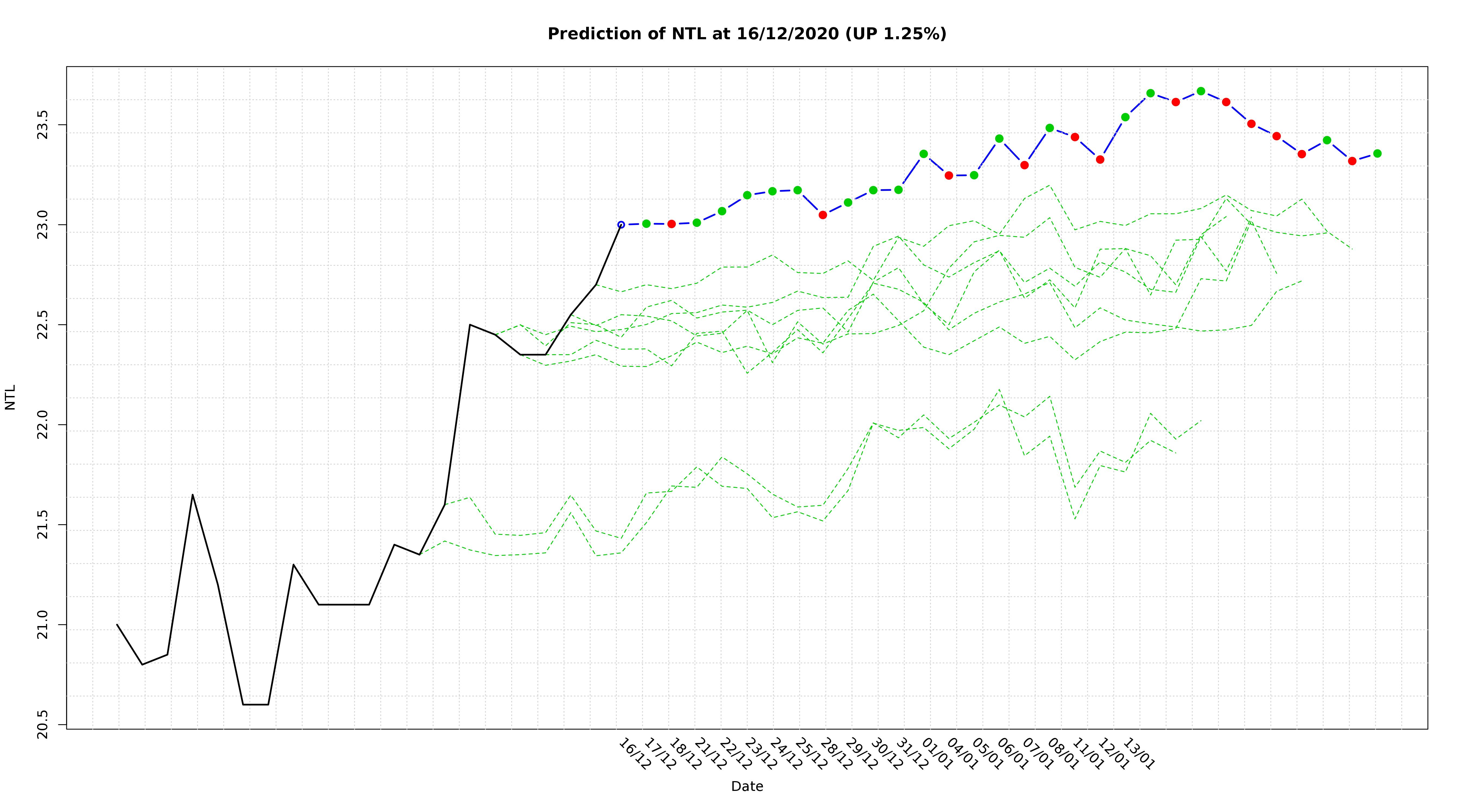The width and height of the screenshot is (1462, 812).
Task: Click the '16/12' date tick label
Action: click(x=635, y=754)
